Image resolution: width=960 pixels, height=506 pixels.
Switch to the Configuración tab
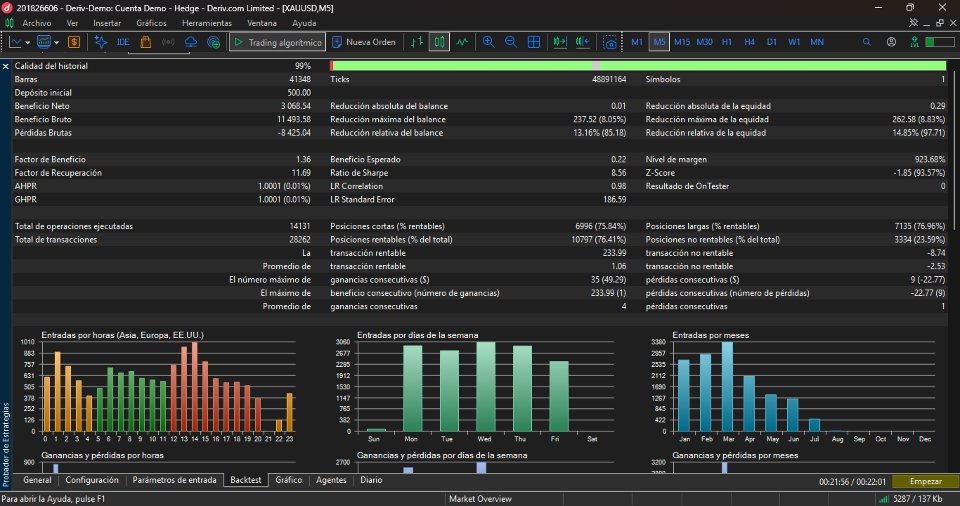pos(92,480)
